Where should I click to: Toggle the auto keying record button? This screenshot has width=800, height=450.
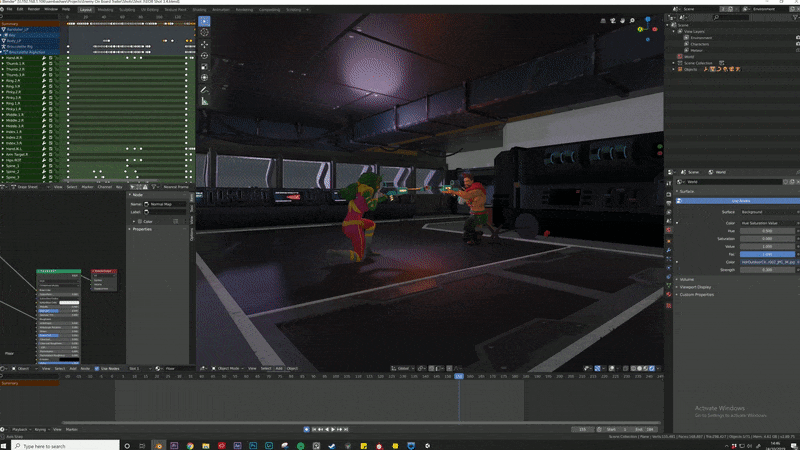tap(307, 430)
